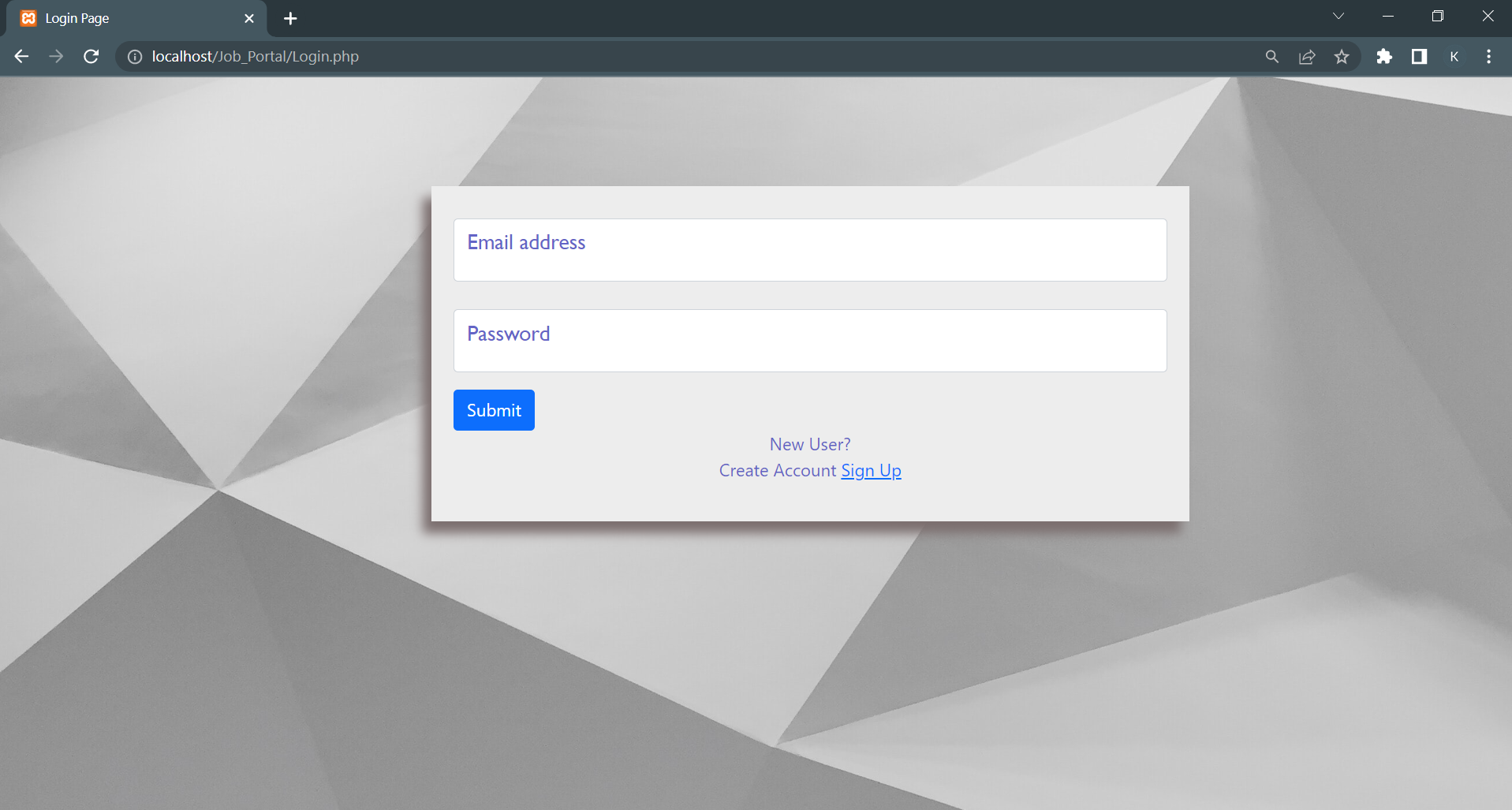Share this page via share icon
This screenshot has width=1512, height=810.
coord(1307,57)
